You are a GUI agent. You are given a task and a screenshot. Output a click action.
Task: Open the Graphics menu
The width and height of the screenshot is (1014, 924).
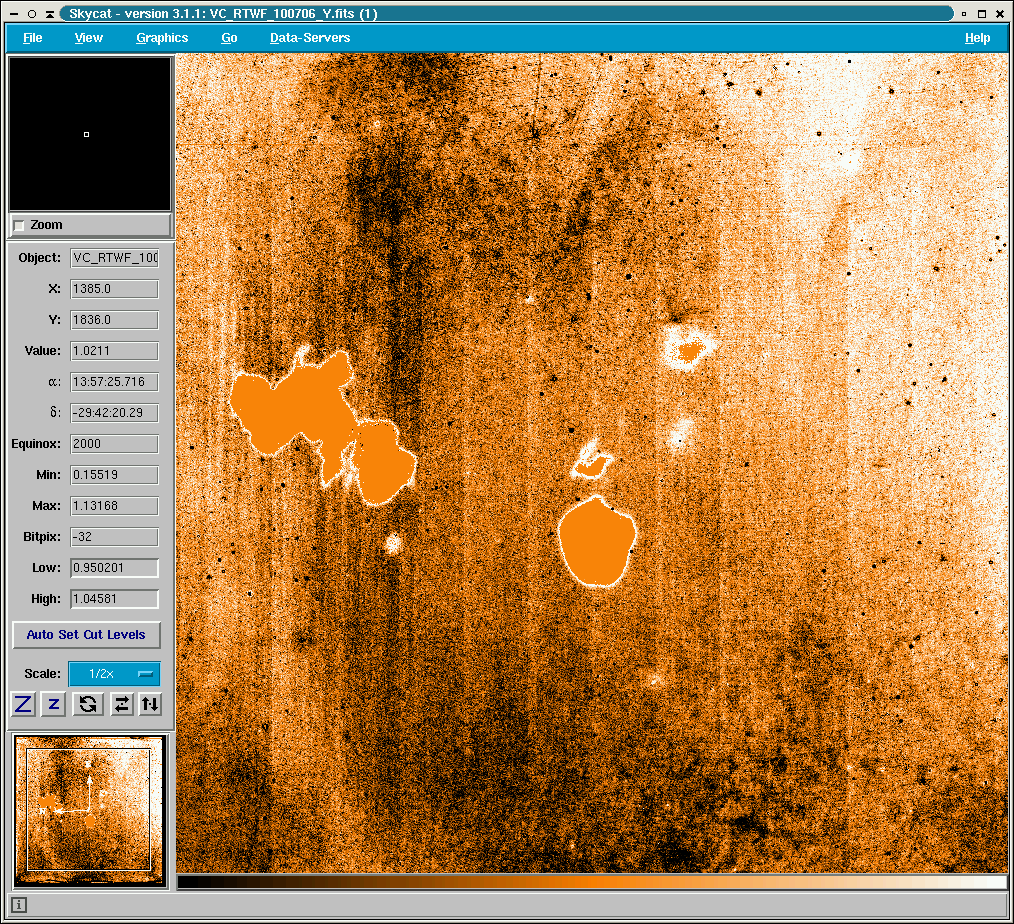point(162,38)
